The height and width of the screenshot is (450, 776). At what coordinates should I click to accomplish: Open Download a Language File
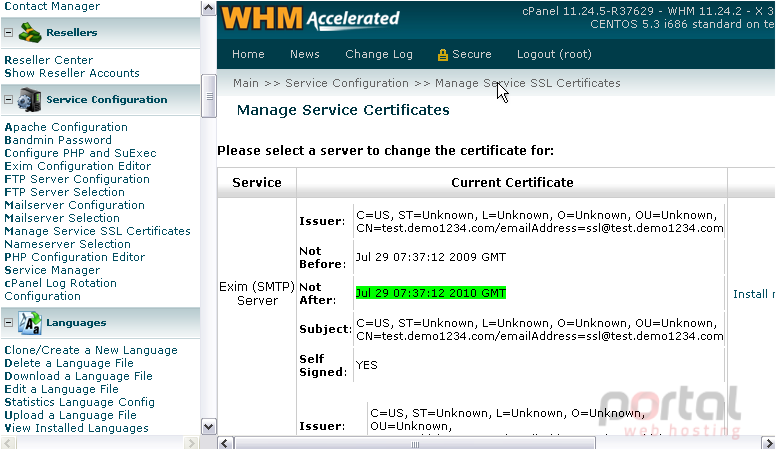(x=78, y=376)
